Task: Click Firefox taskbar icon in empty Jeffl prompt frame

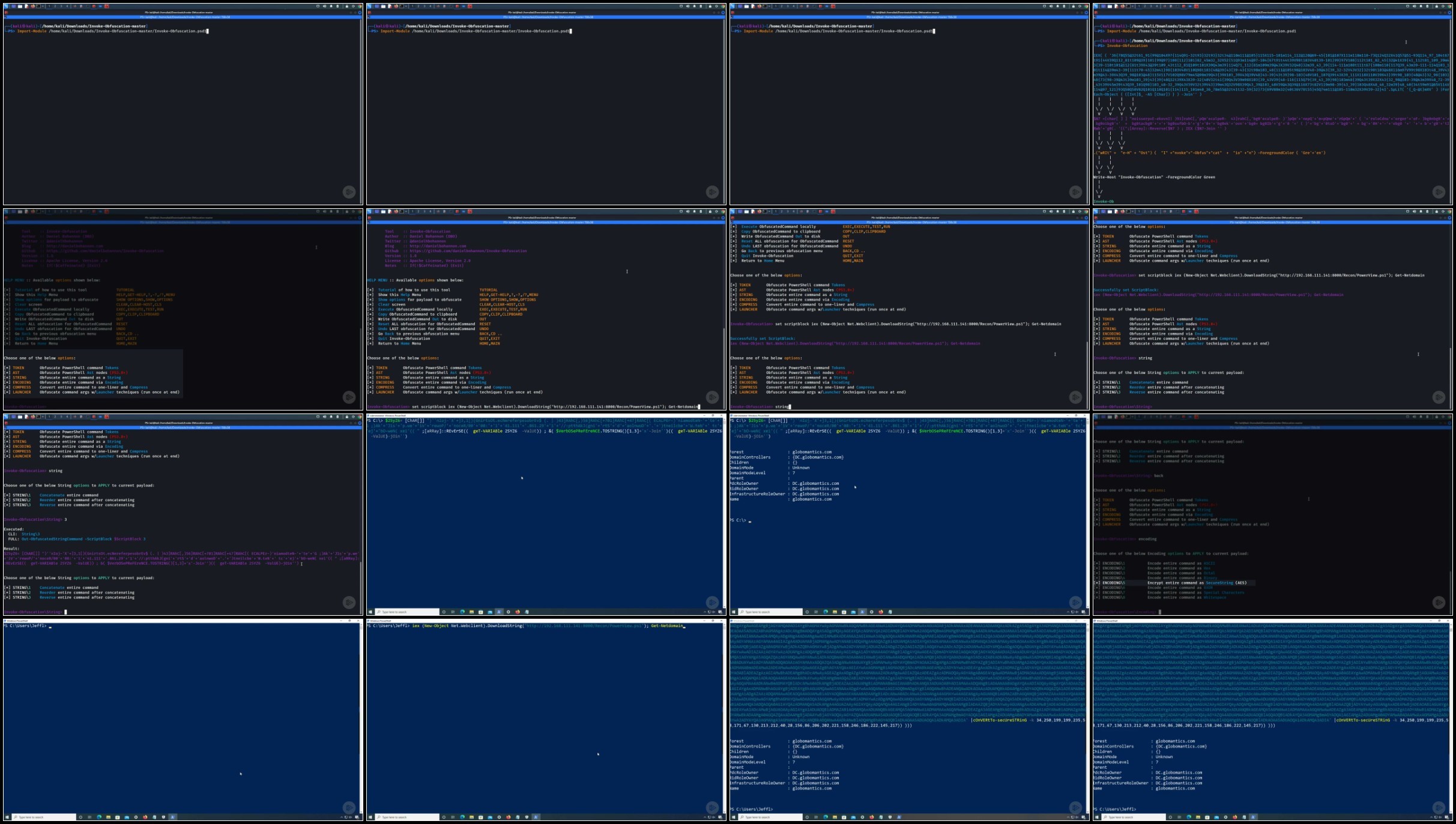Action: tap(145, 817)
